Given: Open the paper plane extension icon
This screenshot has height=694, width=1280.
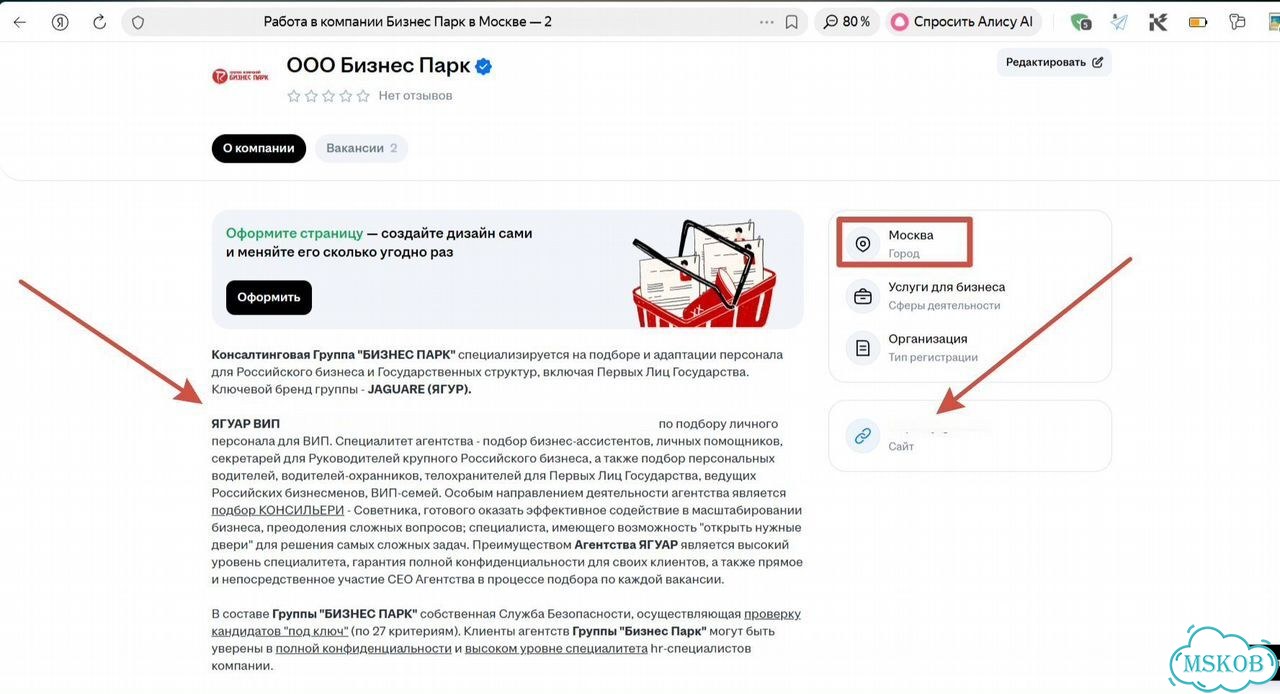Looking at the screenshot, I should (x=1119, y=22).
